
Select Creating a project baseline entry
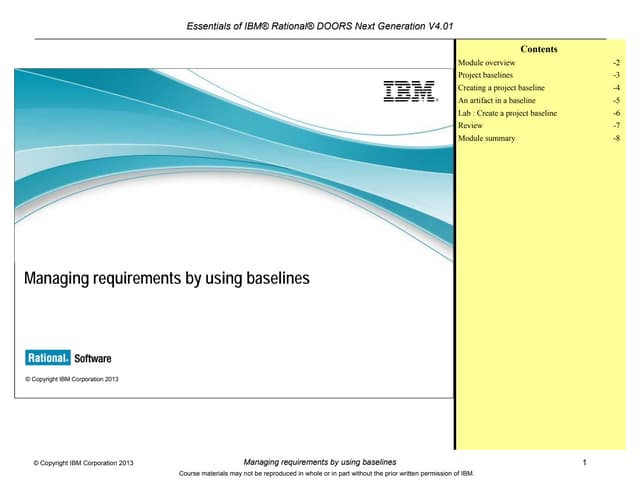(x=500, y=88)
